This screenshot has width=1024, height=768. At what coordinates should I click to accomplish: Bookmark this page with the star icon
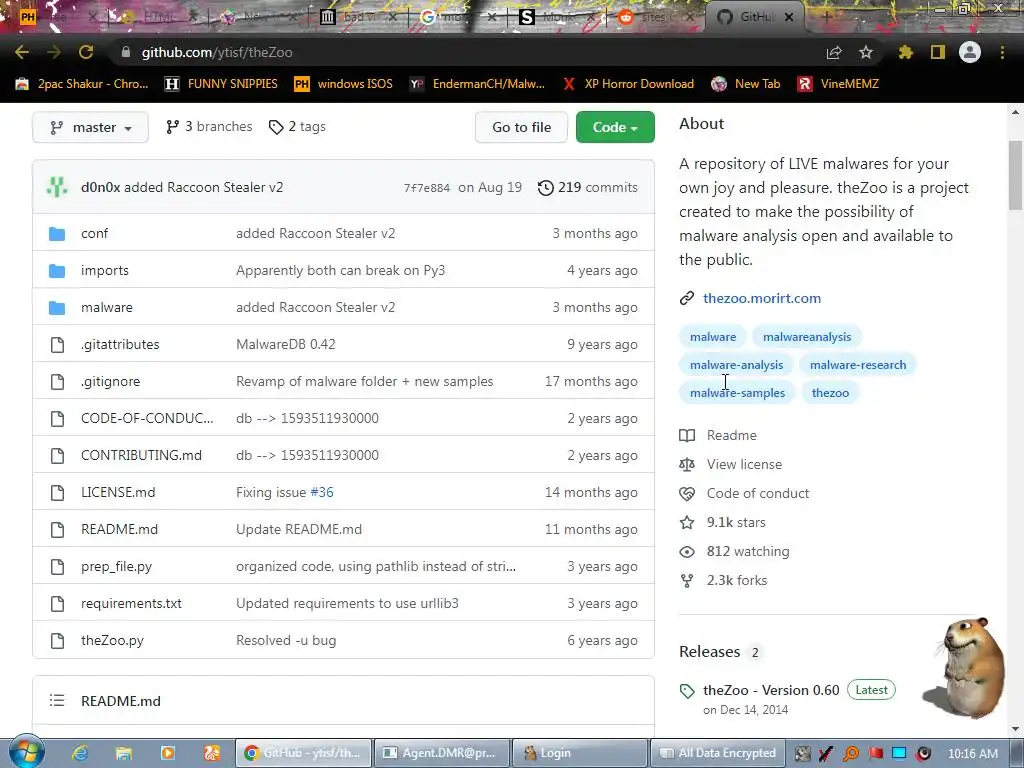[866, 52]
